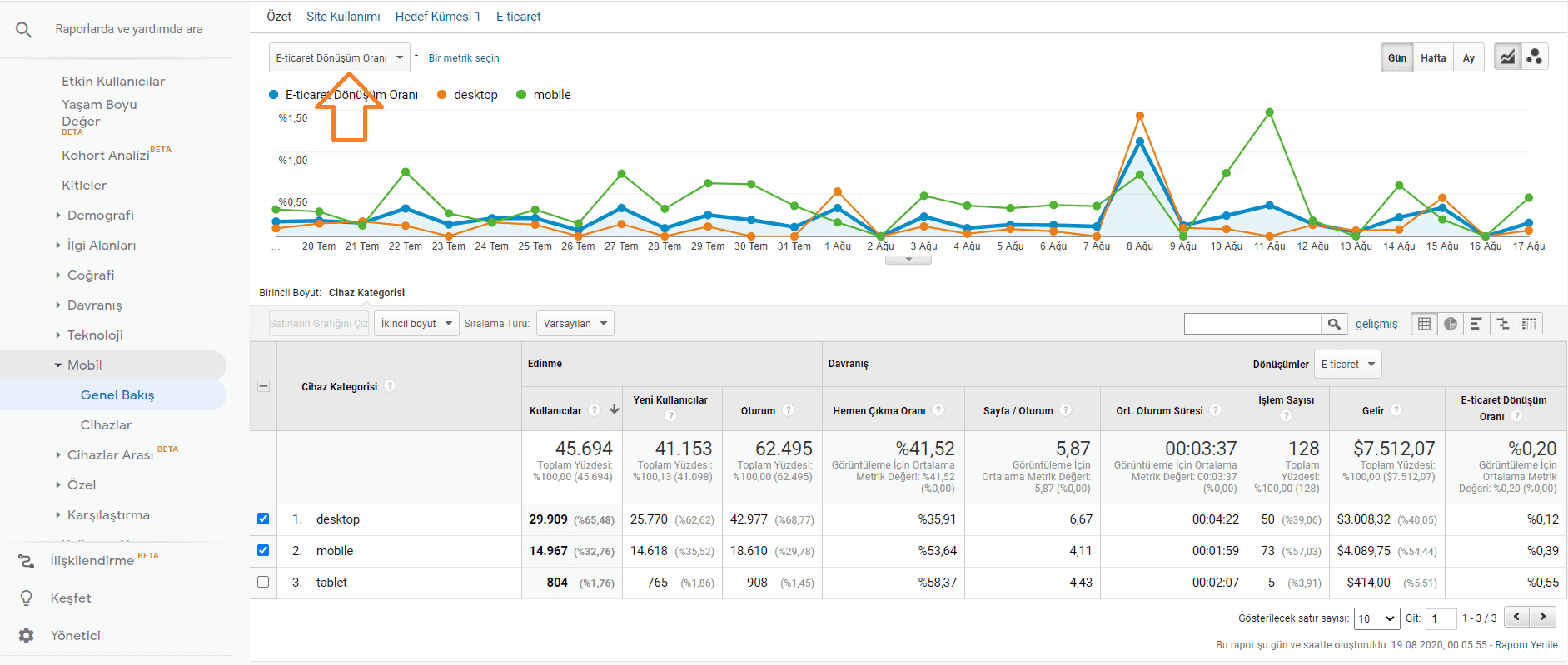
Task: Click the search magnifier icon in sidebar
Action: 24,30
